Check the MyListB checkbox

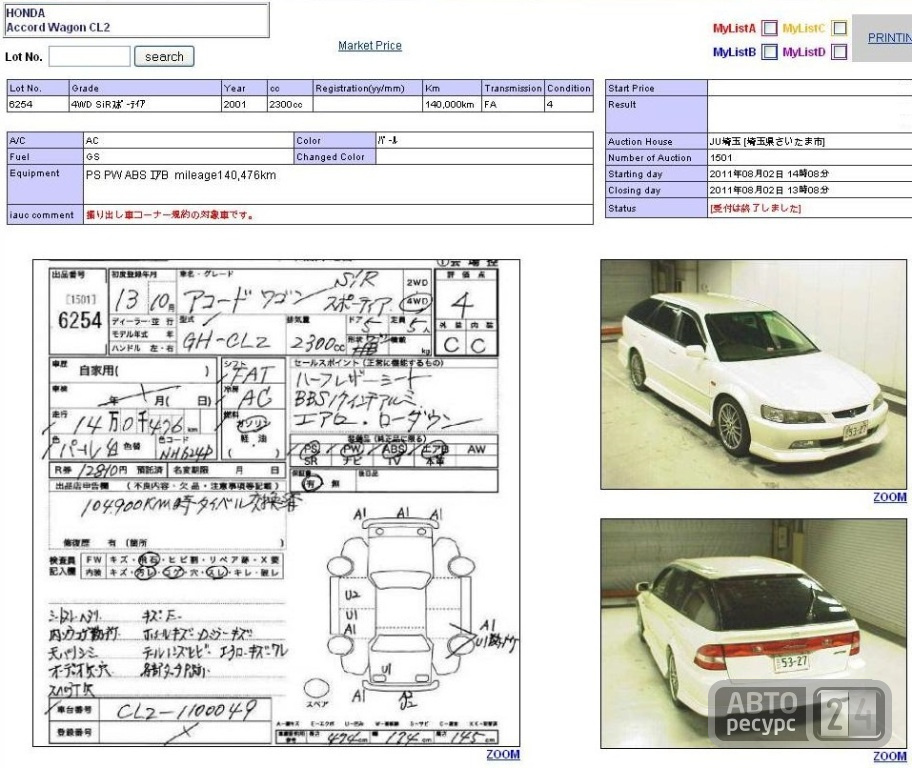[x=770, y=52]
